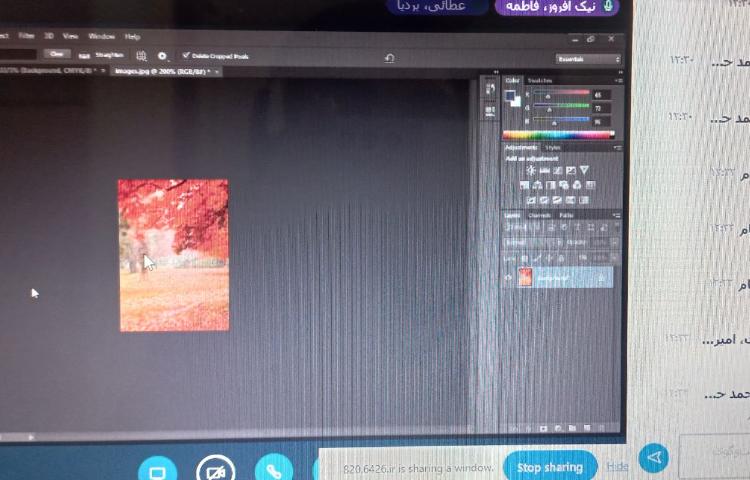Open the Essentials workspace dropdown
Viewport: 750px width, 480px height.
point(588,59)
